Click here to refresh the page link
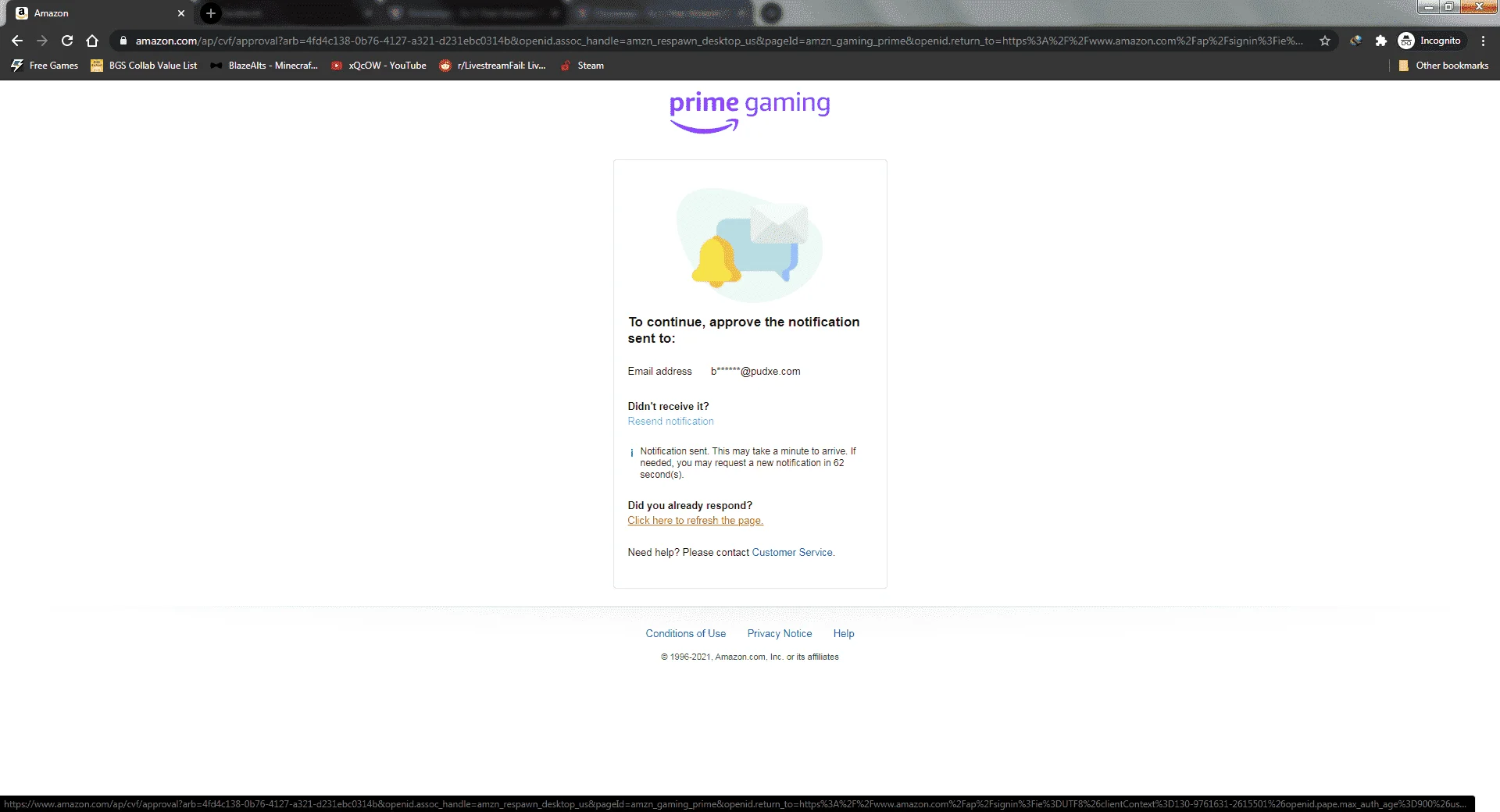 coord(695,521)
